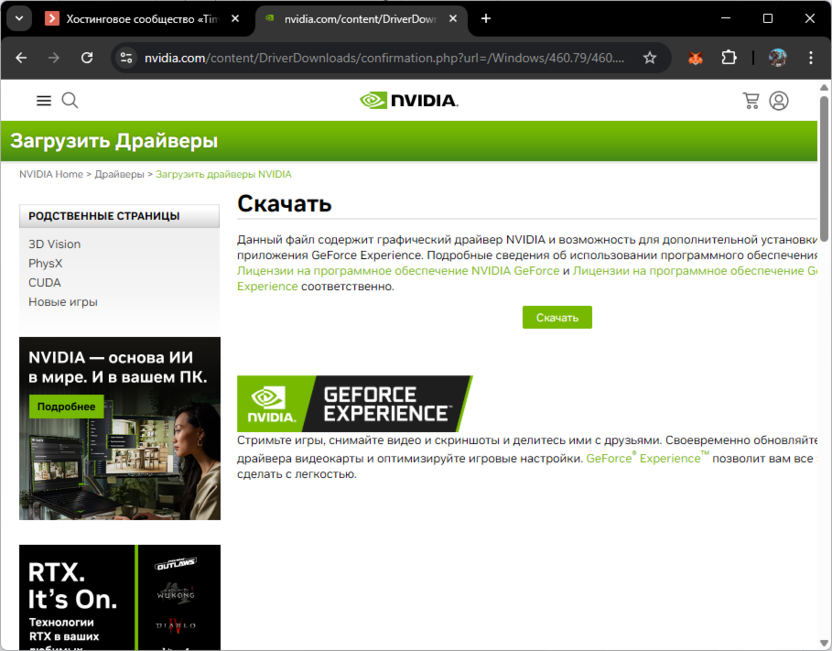Open the Chrome profile avatar
Screen dimensions: 832x651
(x=778, y=57)
